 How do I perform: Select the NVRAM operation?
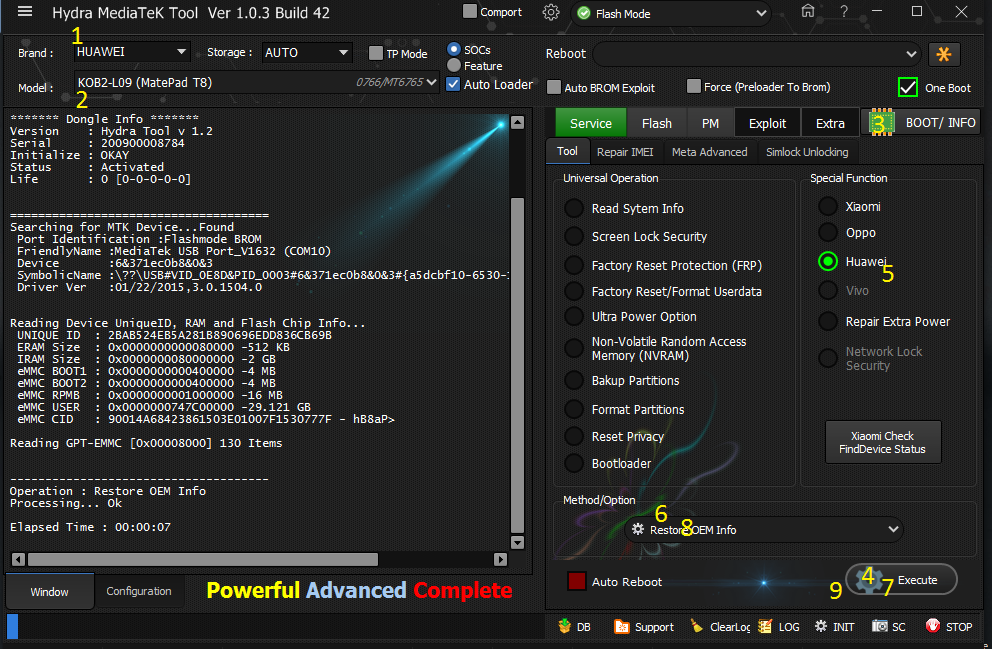[574, 348]
